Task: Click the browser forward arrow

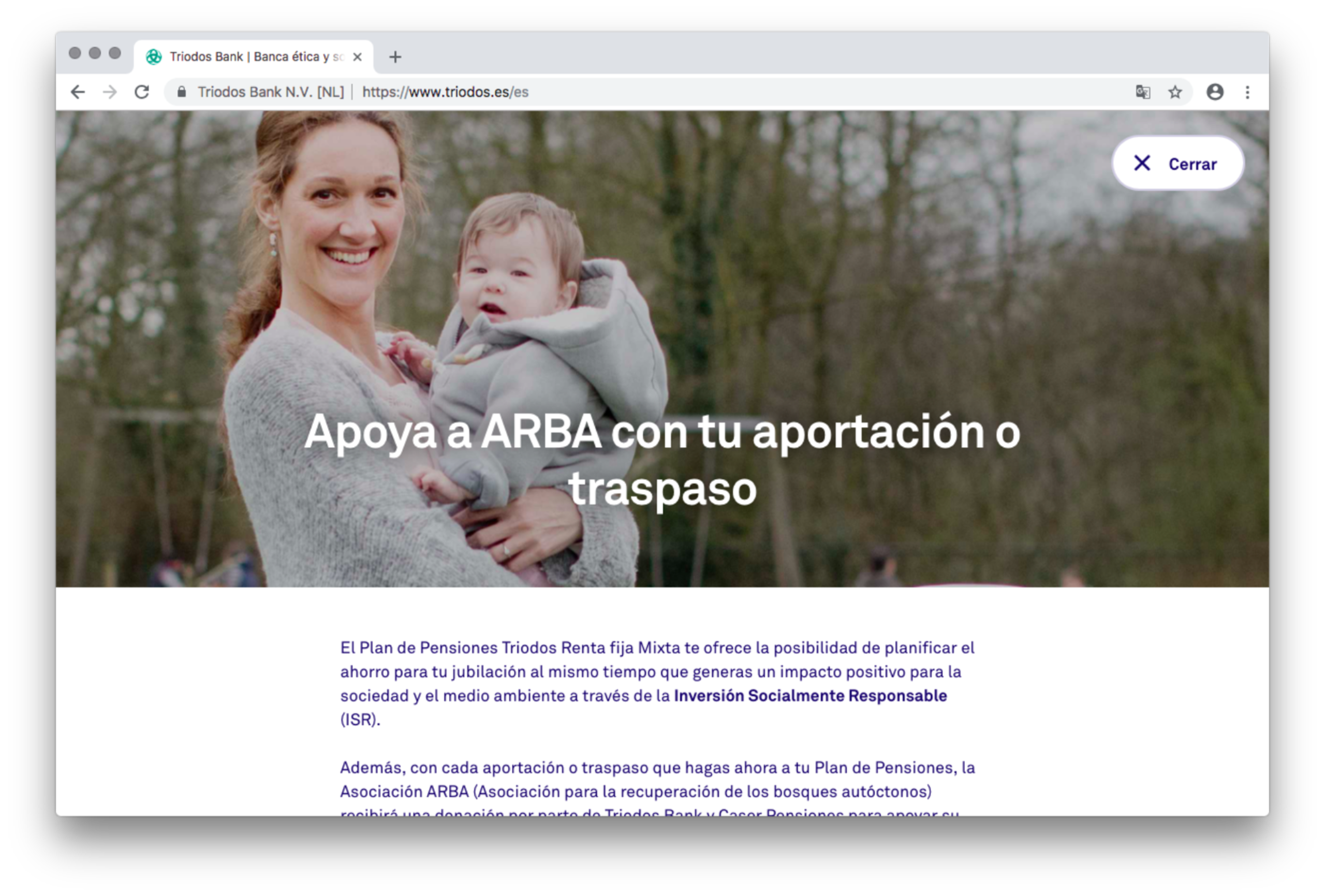Action: point(109,92)
